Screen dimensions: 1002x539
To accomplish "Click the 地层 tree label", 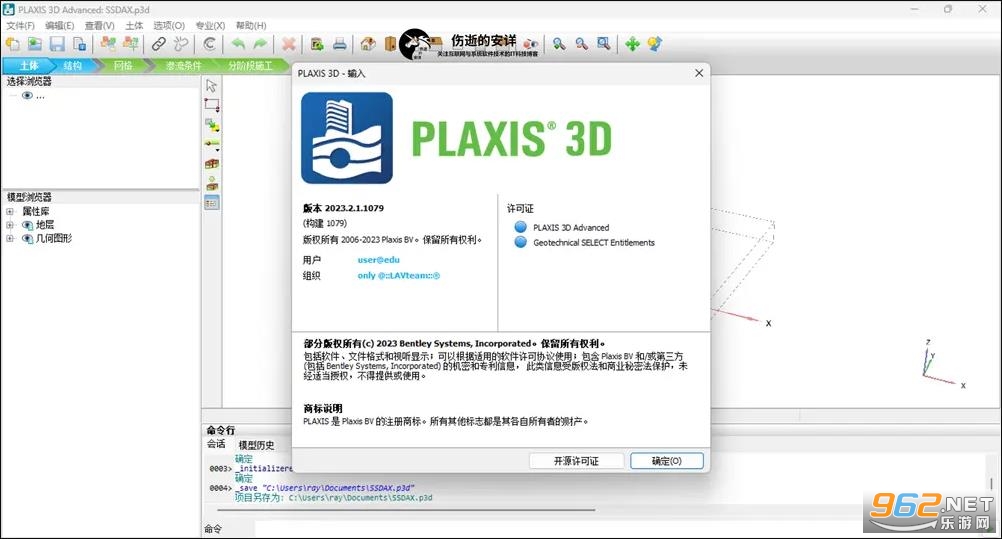I will (x=45, y=225).
